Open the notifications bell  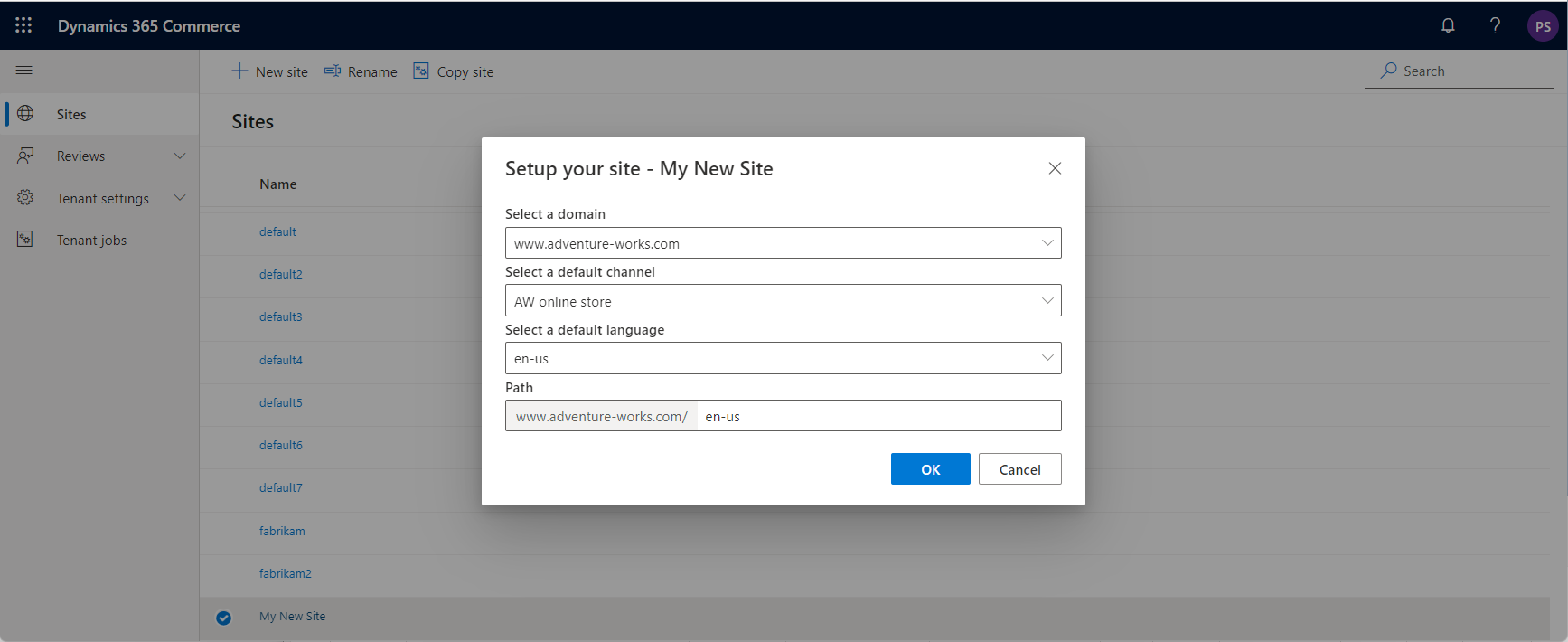pyautogui.click(x=1448, y=25)
